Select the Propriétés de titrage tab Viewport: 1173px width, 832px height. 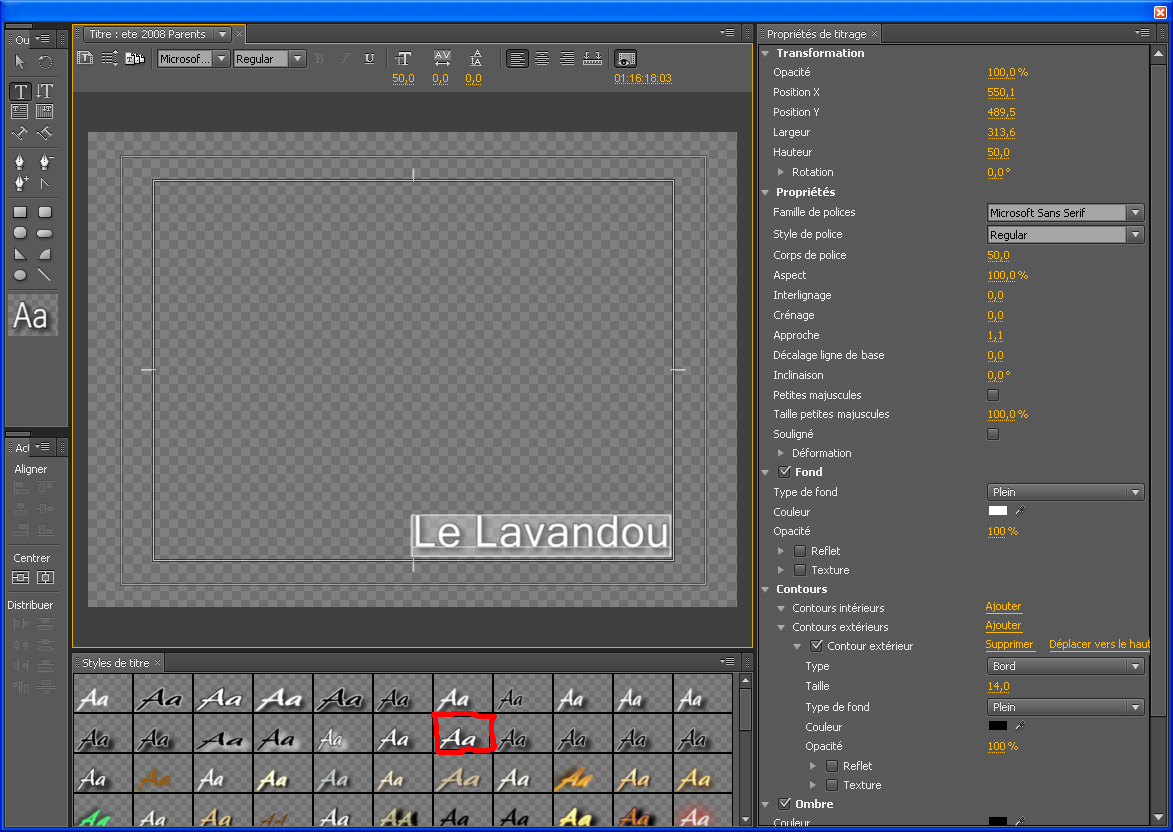816,34
